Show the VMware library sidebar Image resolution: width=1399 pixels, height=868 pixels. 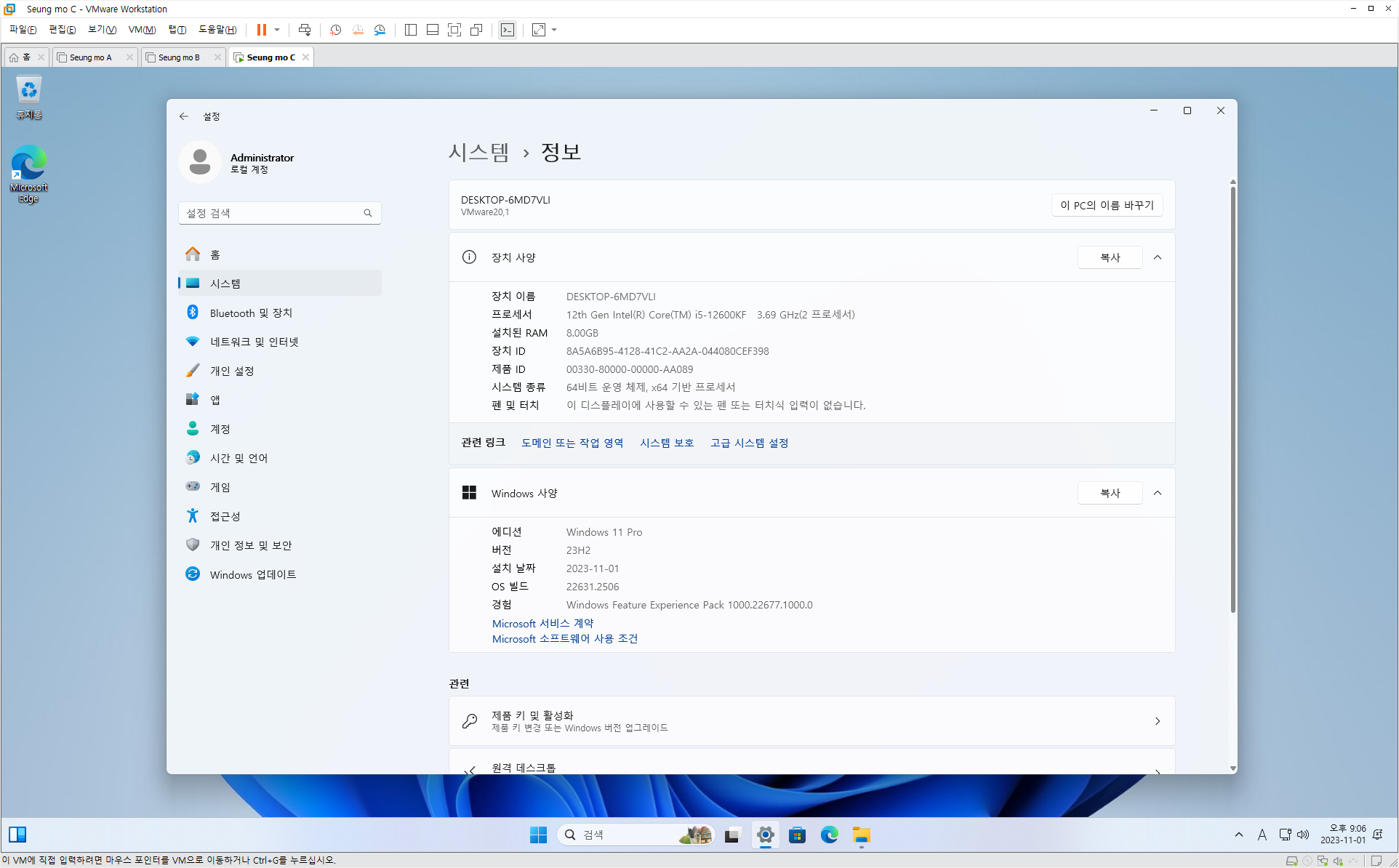410,30
